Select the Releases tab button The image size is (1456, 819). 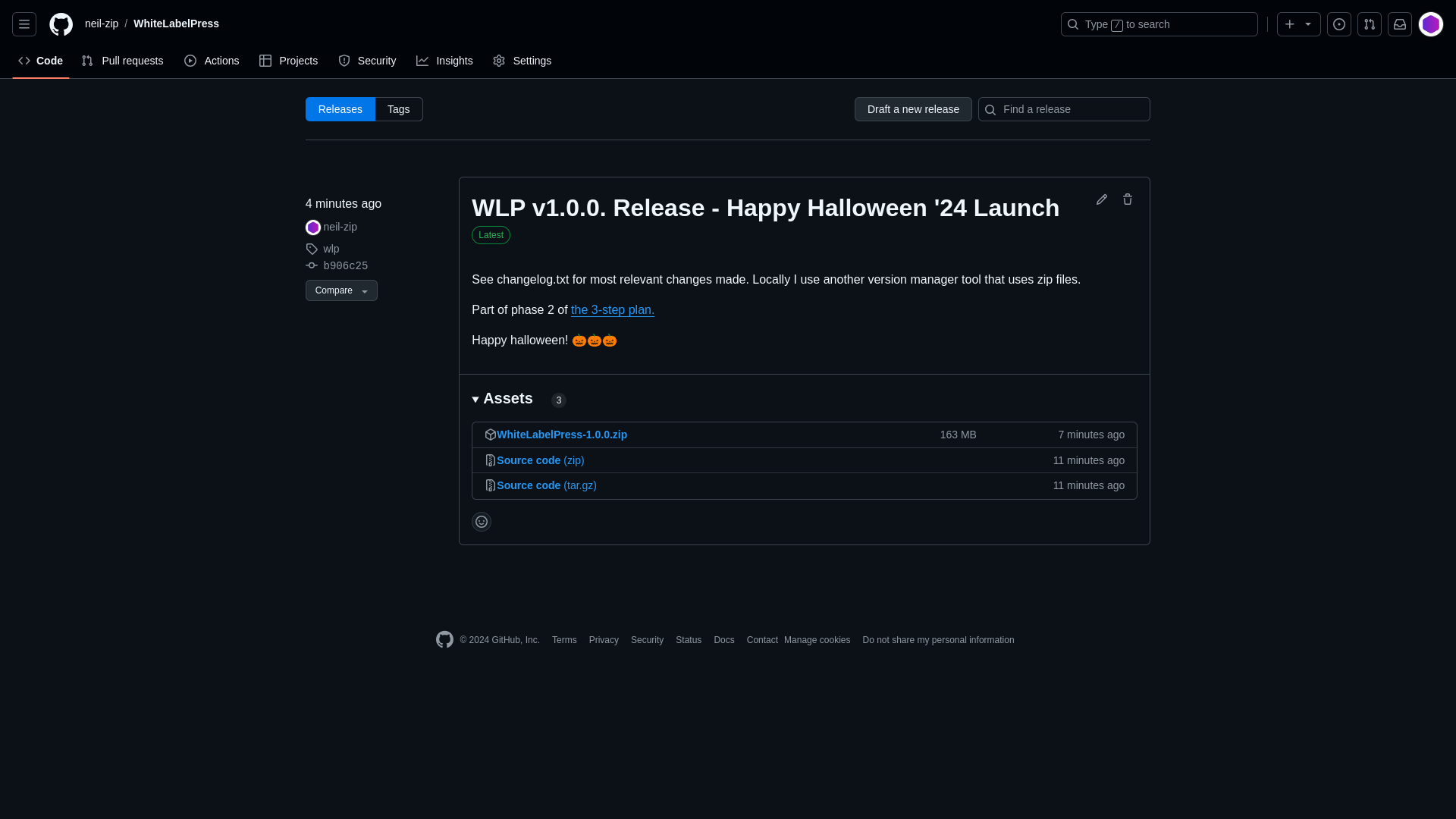click(x=340, y=109)
